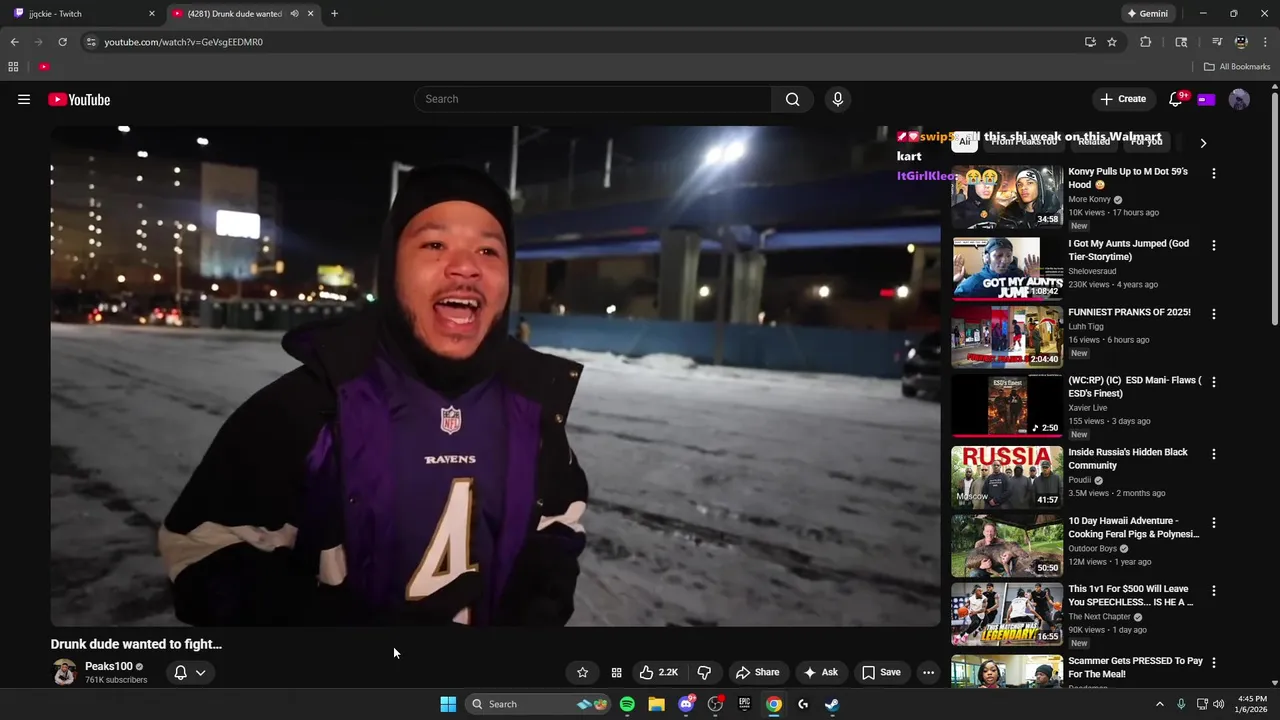
Task: Open All Bookmarks folder
Action: click(1237, 67)
